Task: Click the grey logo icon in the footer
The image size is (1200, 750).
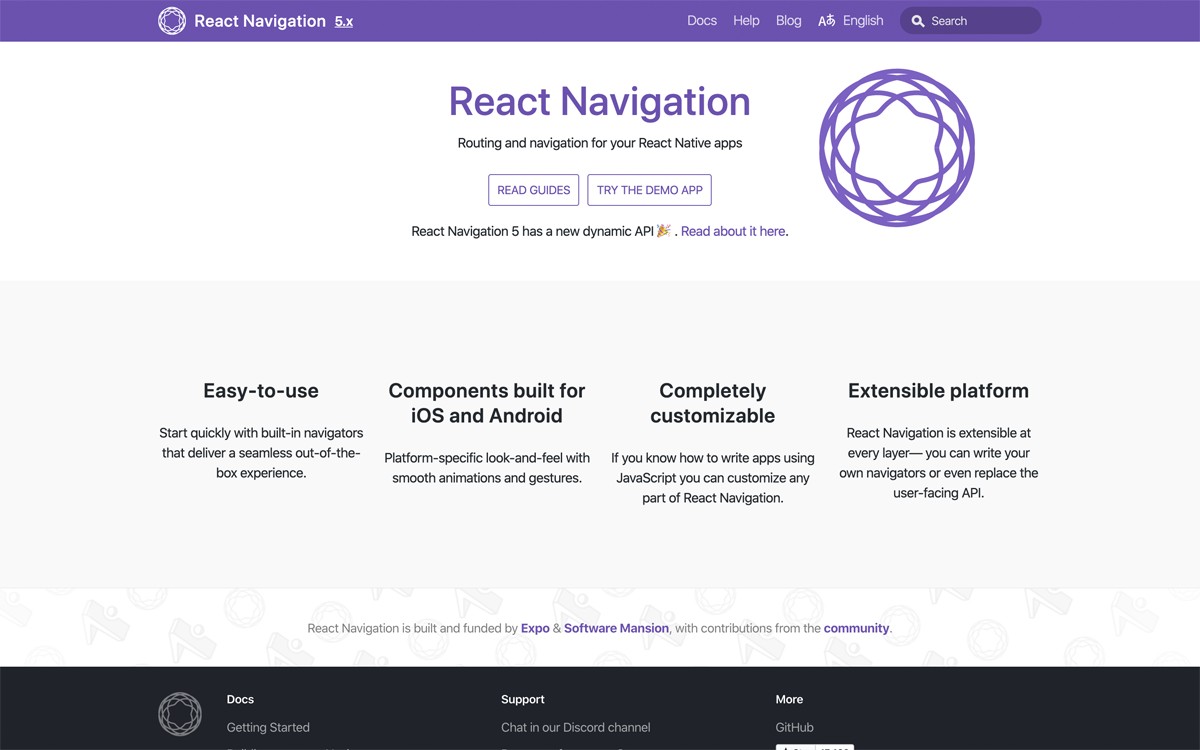Action: pyautogui.click(x=180, y=714)
